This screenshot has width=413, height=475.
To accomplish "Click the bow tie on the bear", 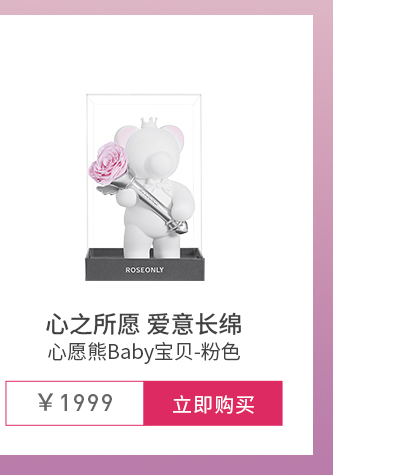I will [x=159, y=187].
